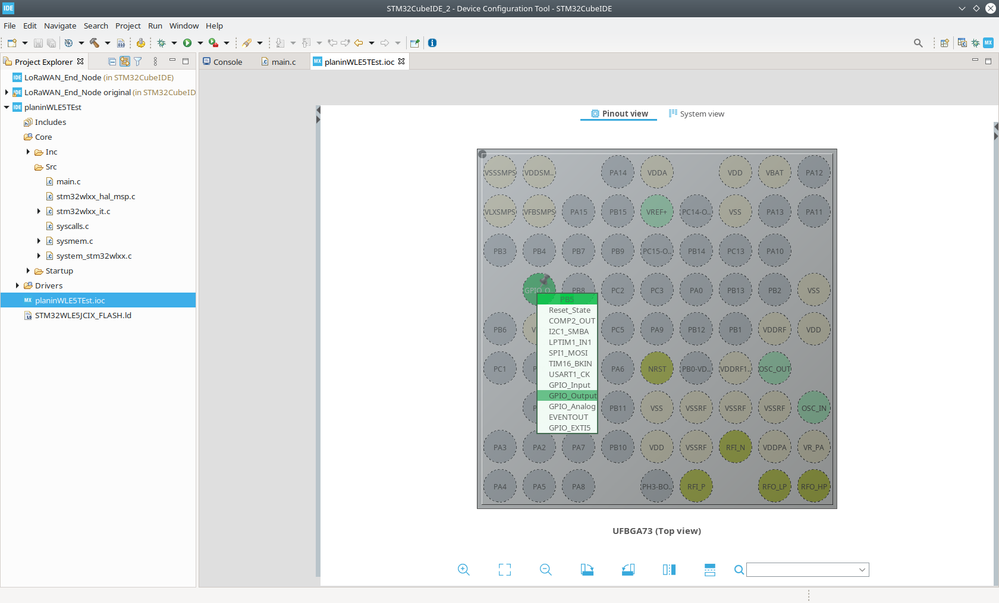
Task: Rotate the chip clockwise
Action: tap(587, 570)
